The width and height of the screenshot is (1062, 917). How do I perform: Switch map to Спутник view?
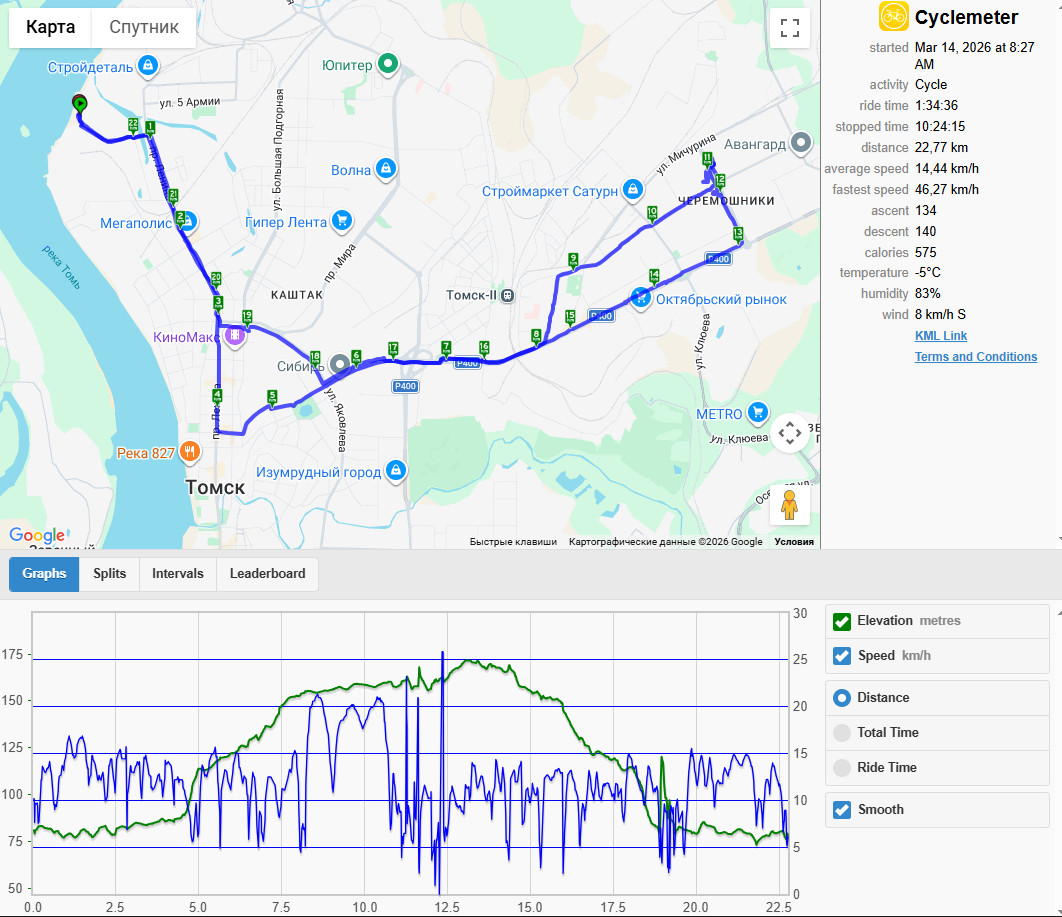click(x=144, y=27)
